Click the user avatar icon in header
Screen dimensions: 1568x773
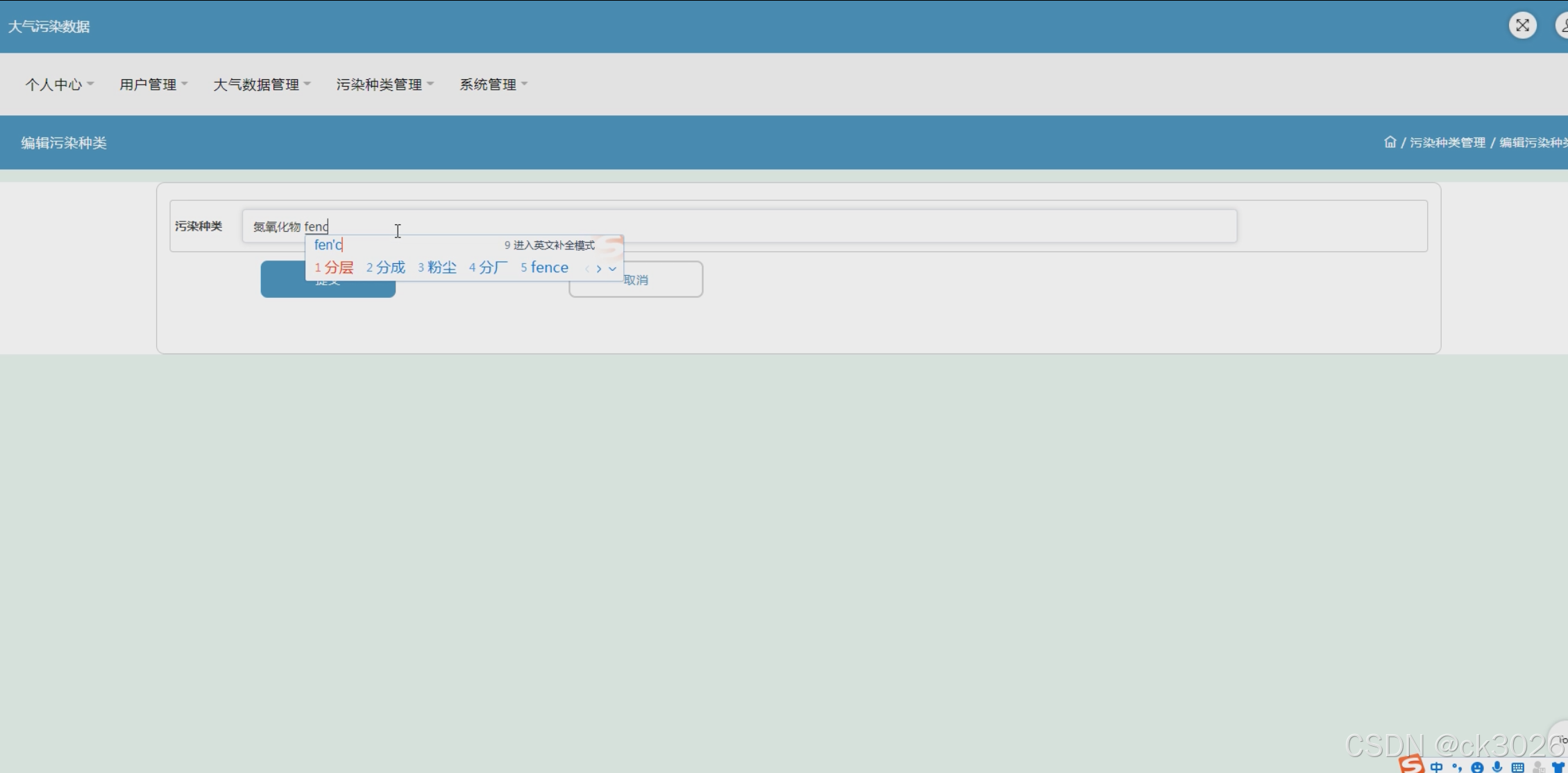click(1562, 26)
